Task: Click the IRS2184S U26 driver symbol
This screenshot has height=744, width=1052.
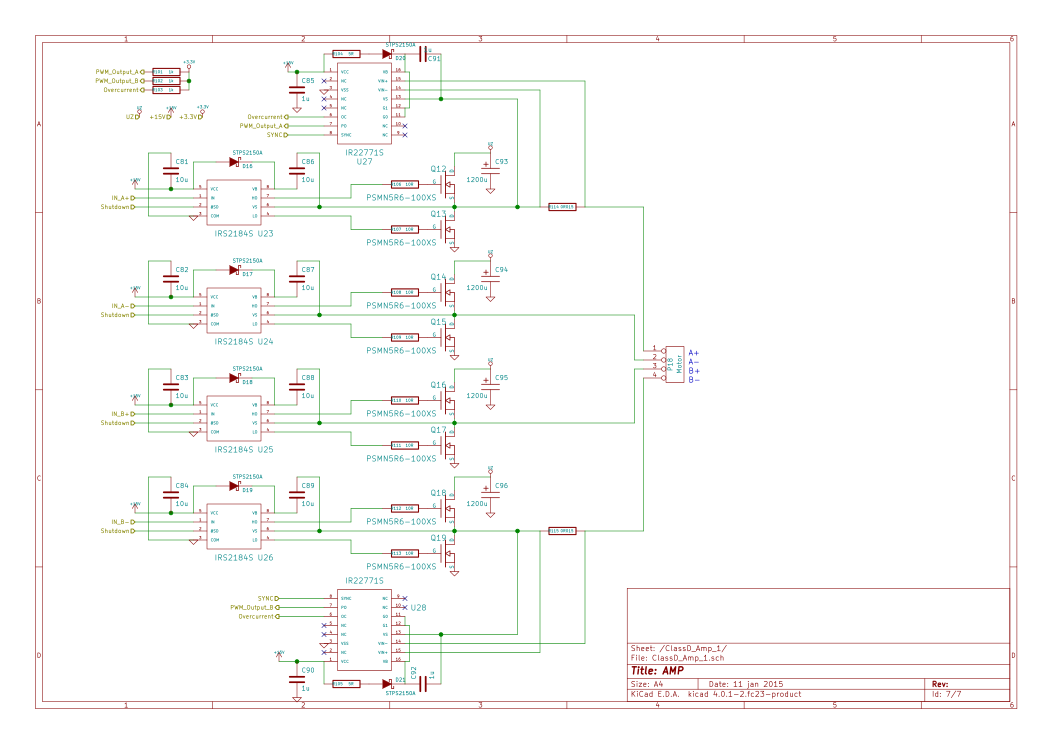Action: point(233,526)
